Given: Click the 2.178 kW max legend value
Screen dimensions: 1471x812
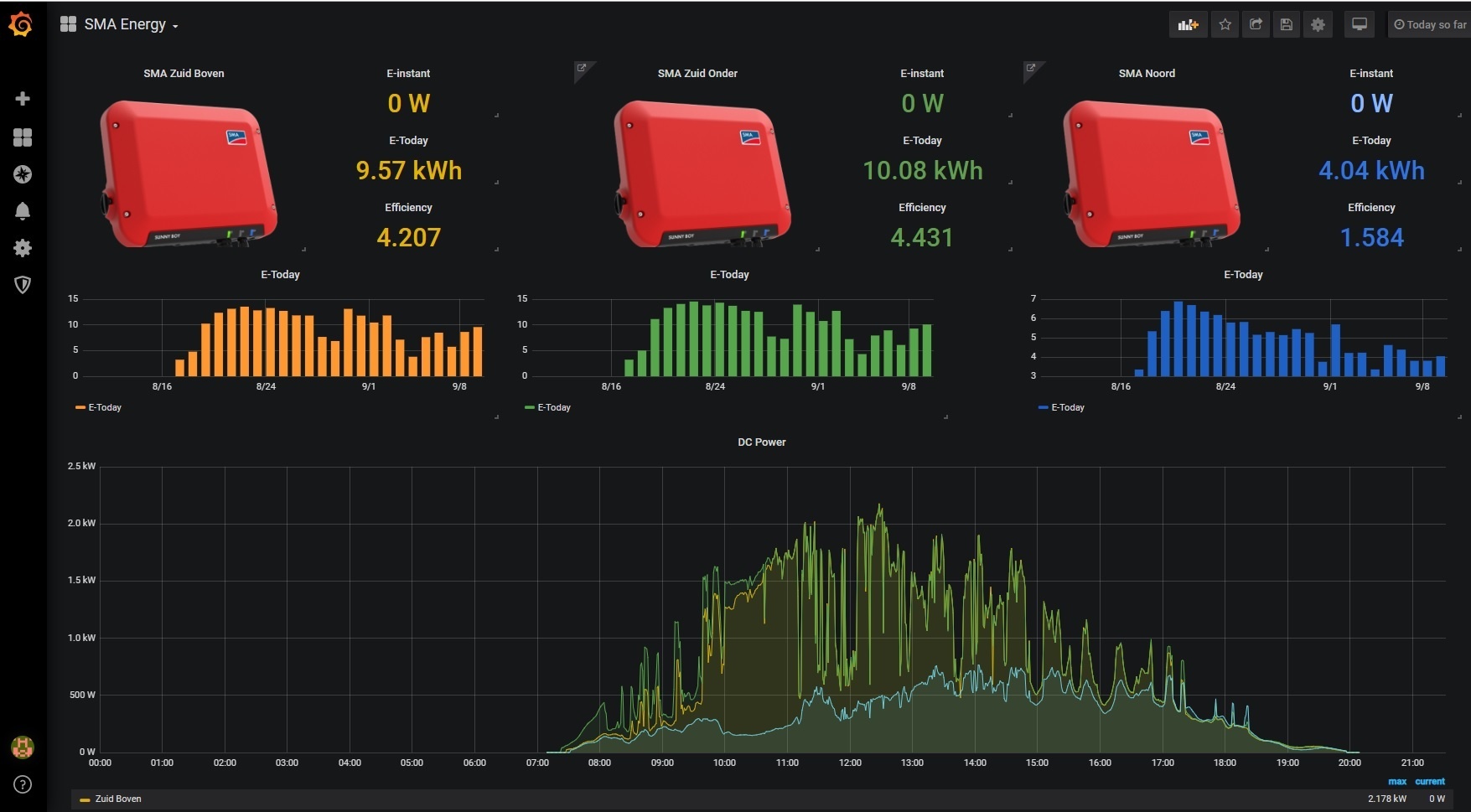Looking at the screenshot, I should tap(1387, 799).
